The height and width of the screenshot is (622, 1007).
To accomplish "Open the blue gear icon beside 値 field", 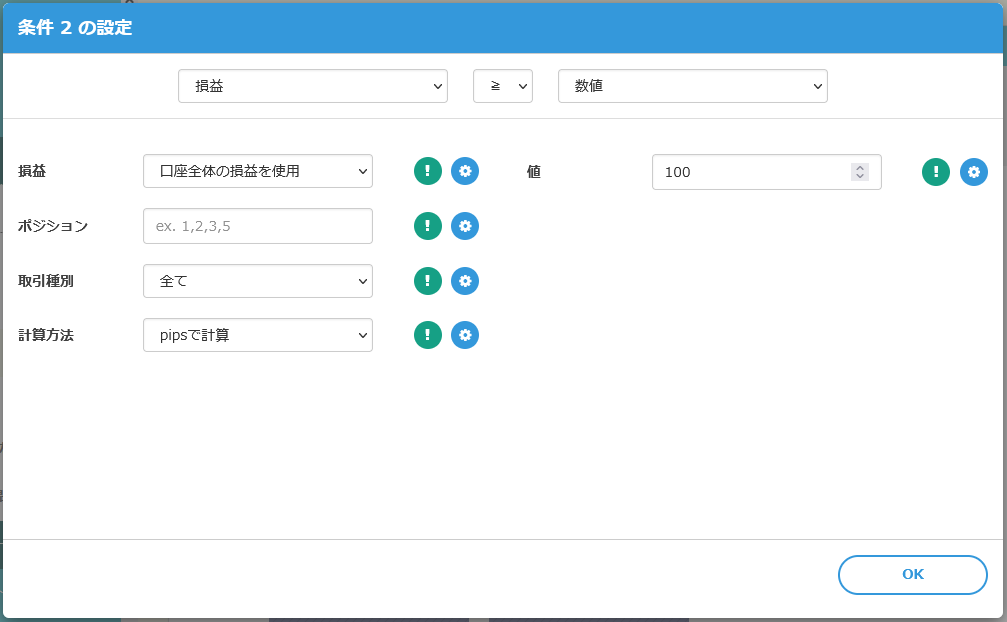I will [974, 172].
